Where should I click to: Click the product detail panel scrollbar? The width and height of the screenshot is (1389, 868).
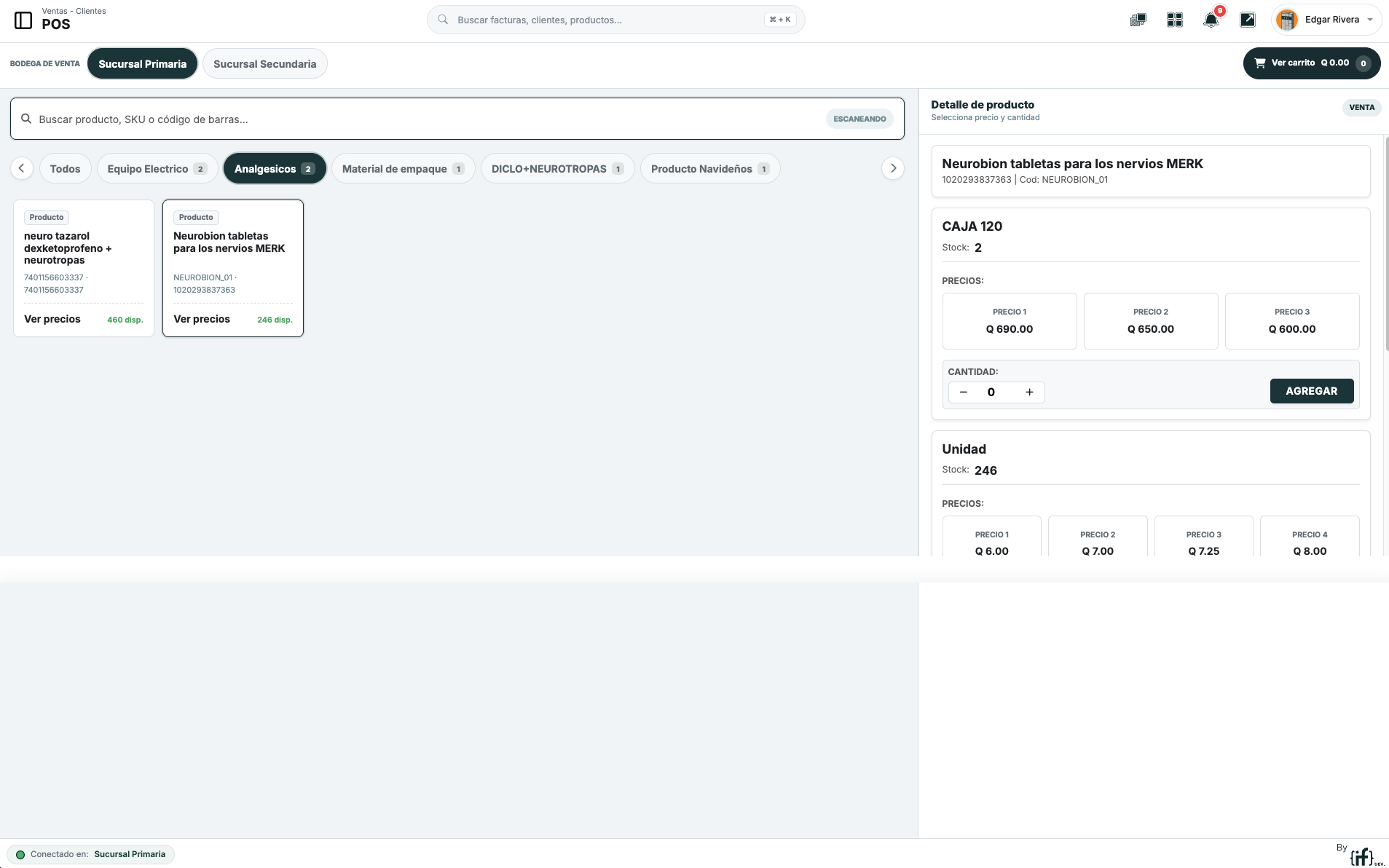[x=1386, y=244]
